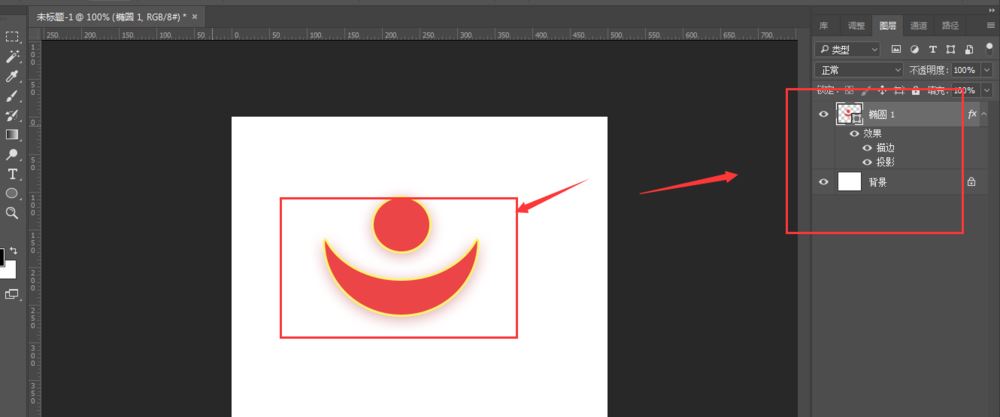Screen dimensions: 1000x417
Task: Open the panel menu hamburger icon
Action: click(990, 26)
